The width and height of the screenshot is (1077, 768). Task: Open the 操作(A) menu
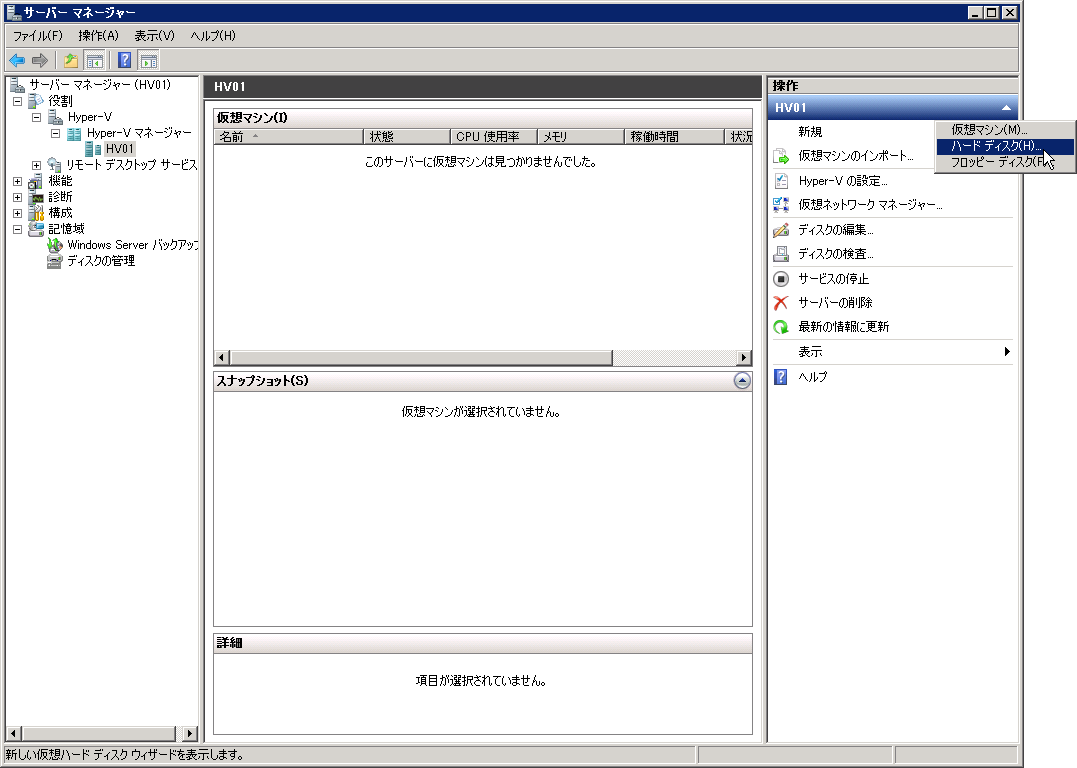[x=98, y=36]
